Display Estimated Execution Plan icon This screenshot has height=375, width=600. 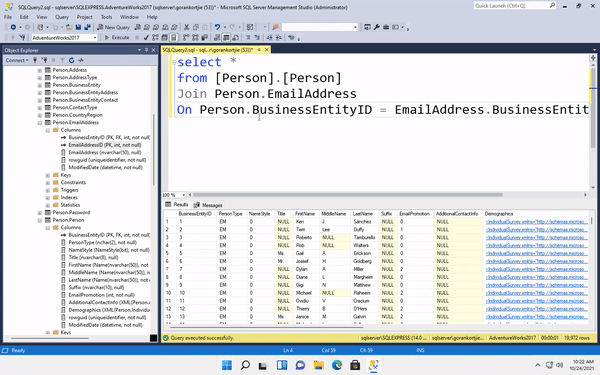pyautogui.click(x=155, y=38)
